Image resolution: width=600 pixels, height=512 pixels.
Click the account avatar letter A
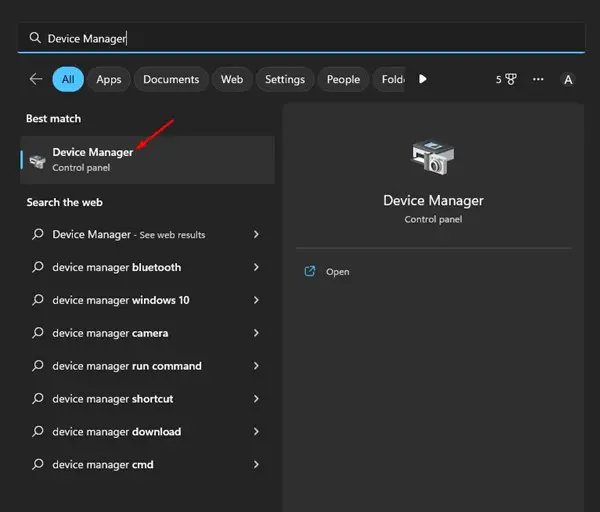click(x=568, y=80)
